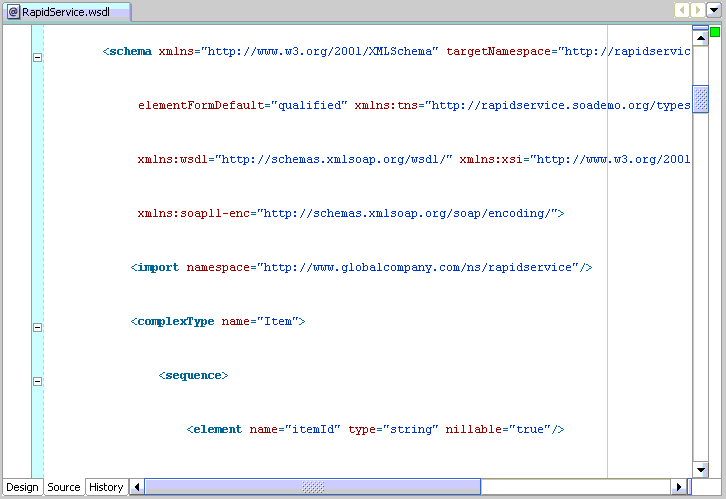Click the complexType tag name
Screen dimensions: 726x499
(x=175, y=322)
